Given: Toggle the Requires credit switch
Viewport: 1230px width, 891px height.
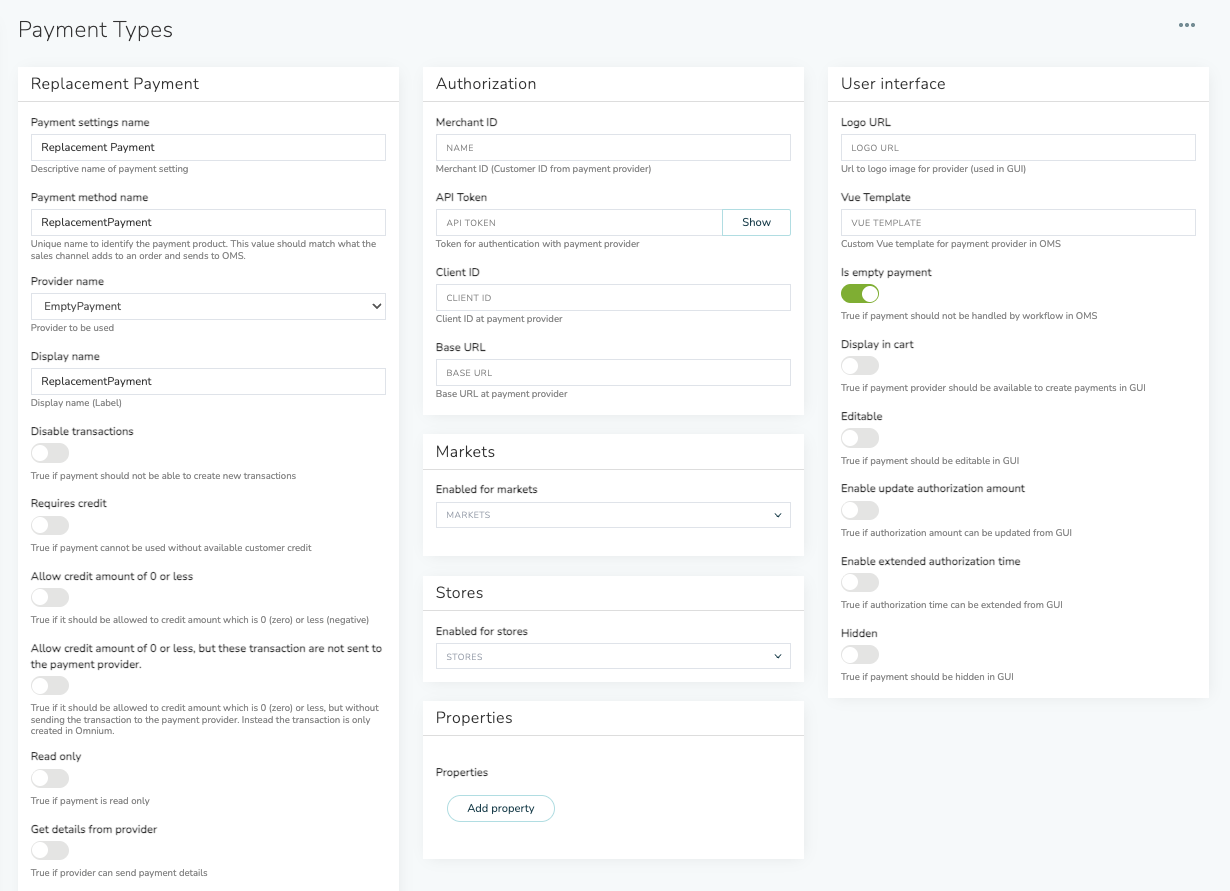Looking at the screenshot, I should click(x=50, y=525).
